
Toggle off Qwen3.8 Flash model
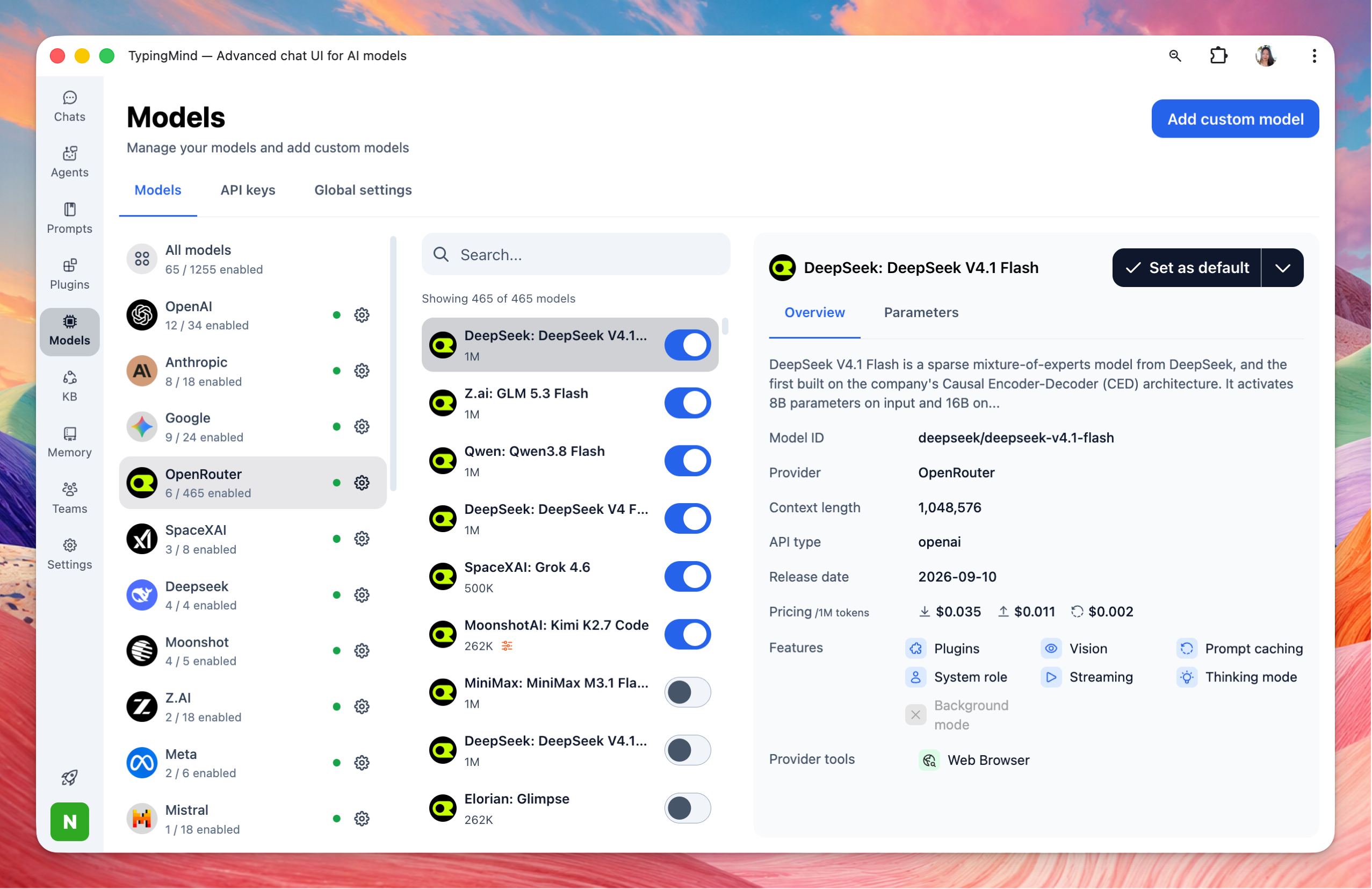tap(688, 461)
